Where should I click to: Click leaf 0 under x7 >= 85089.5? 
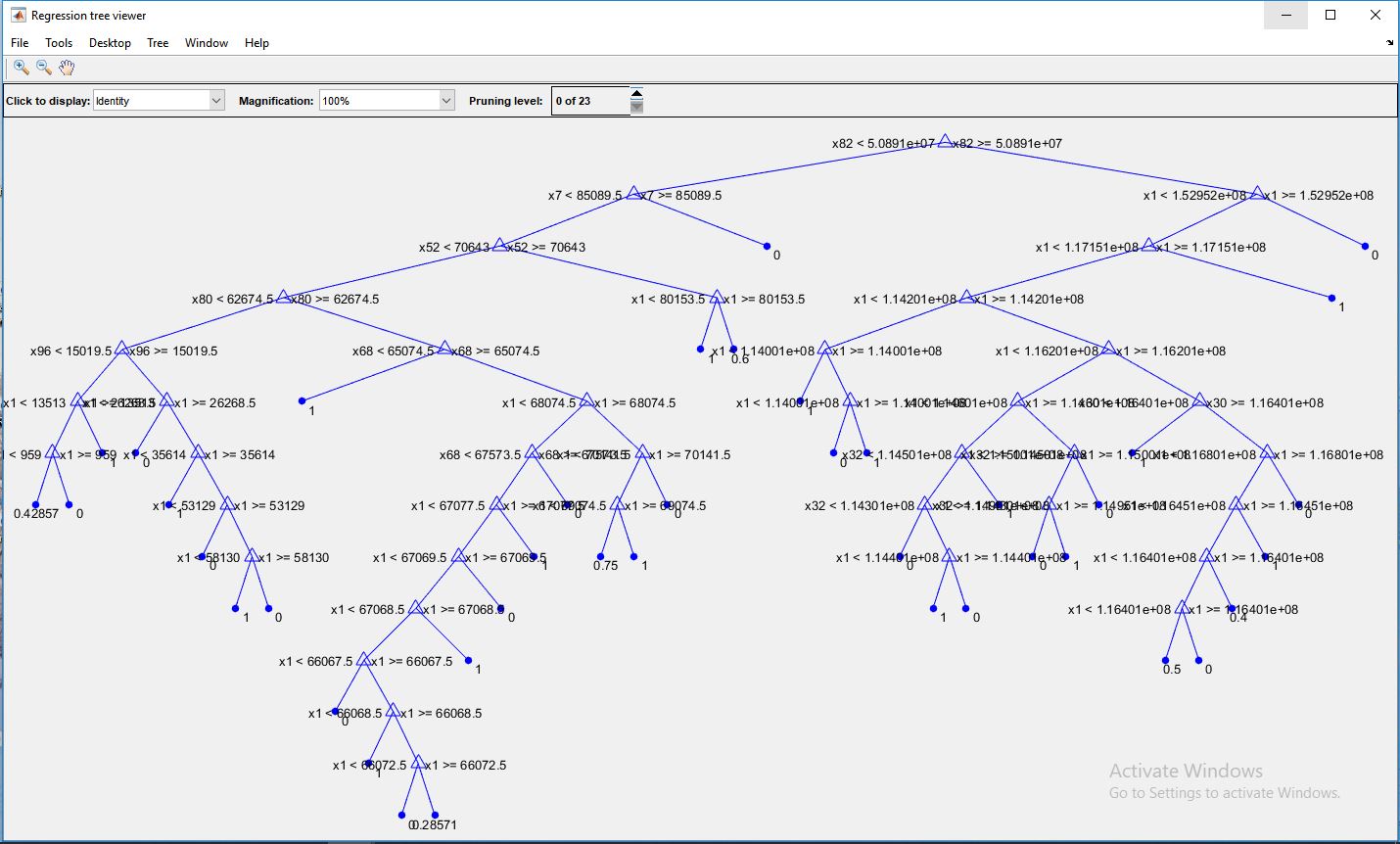767,246
